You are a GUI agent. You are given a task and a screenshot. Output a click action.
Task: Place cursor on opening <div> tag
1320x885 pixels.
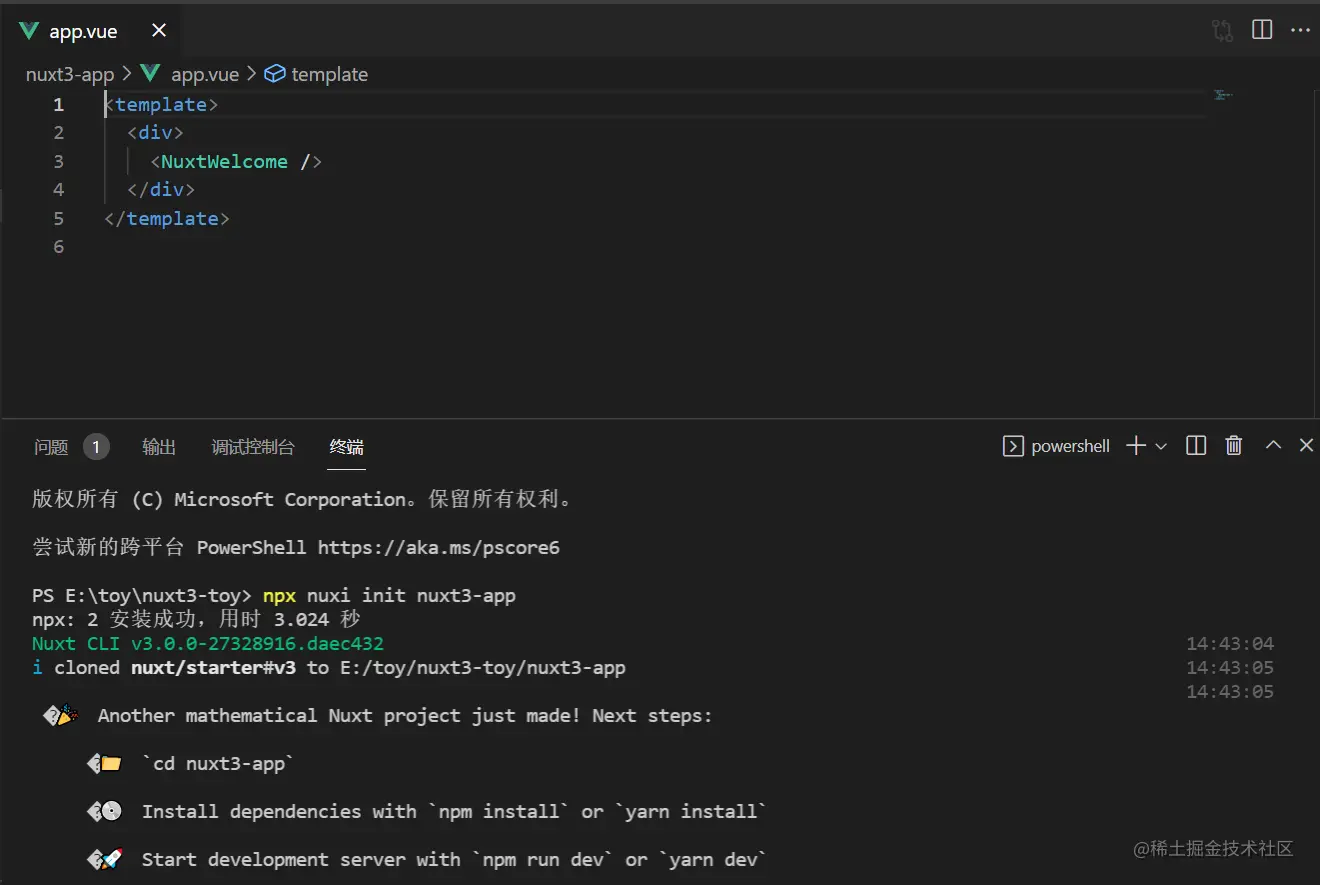[156, 133]
